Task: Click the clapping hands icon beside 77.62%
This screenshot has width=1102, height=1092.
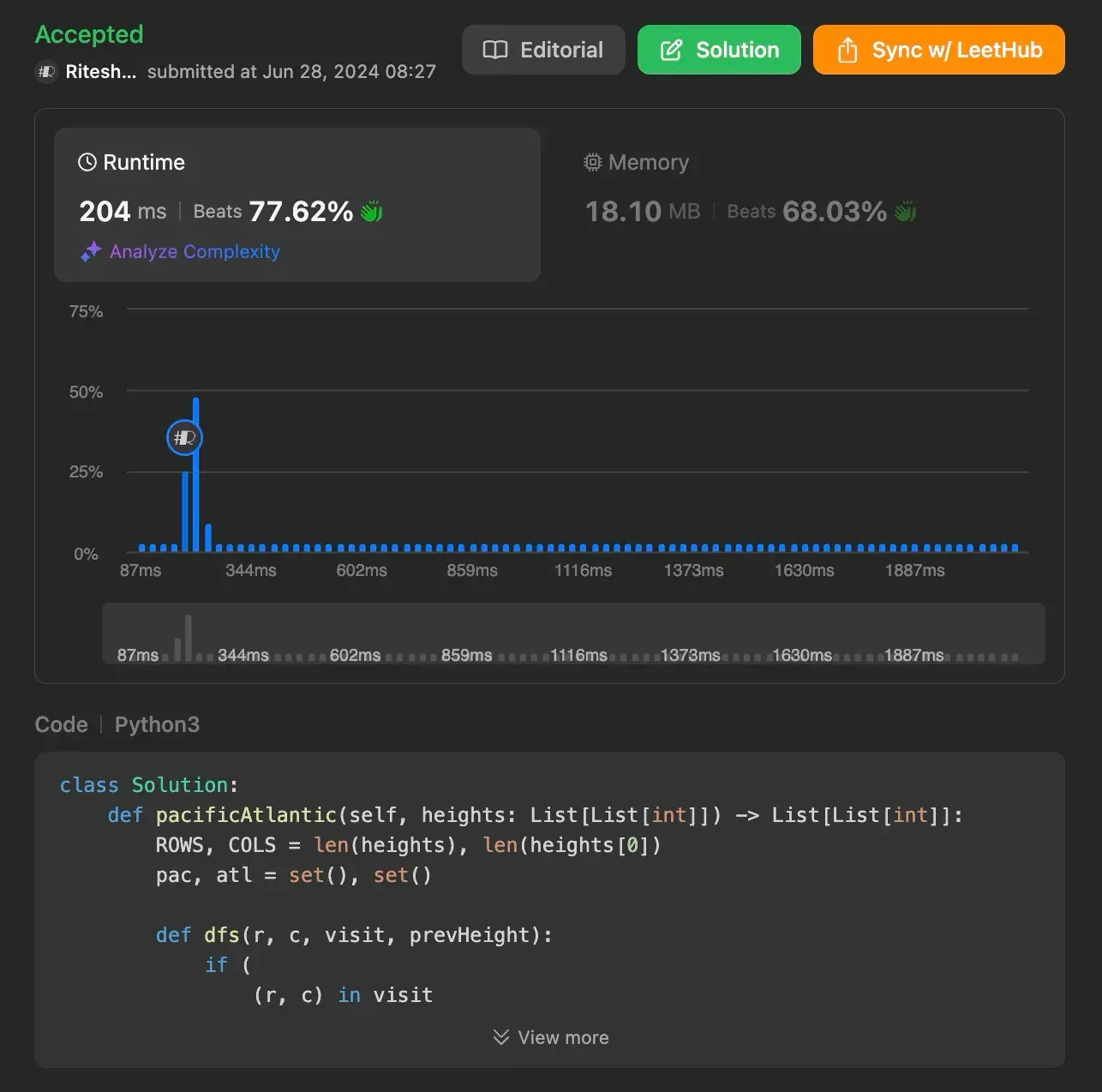Action: [372, 211]
